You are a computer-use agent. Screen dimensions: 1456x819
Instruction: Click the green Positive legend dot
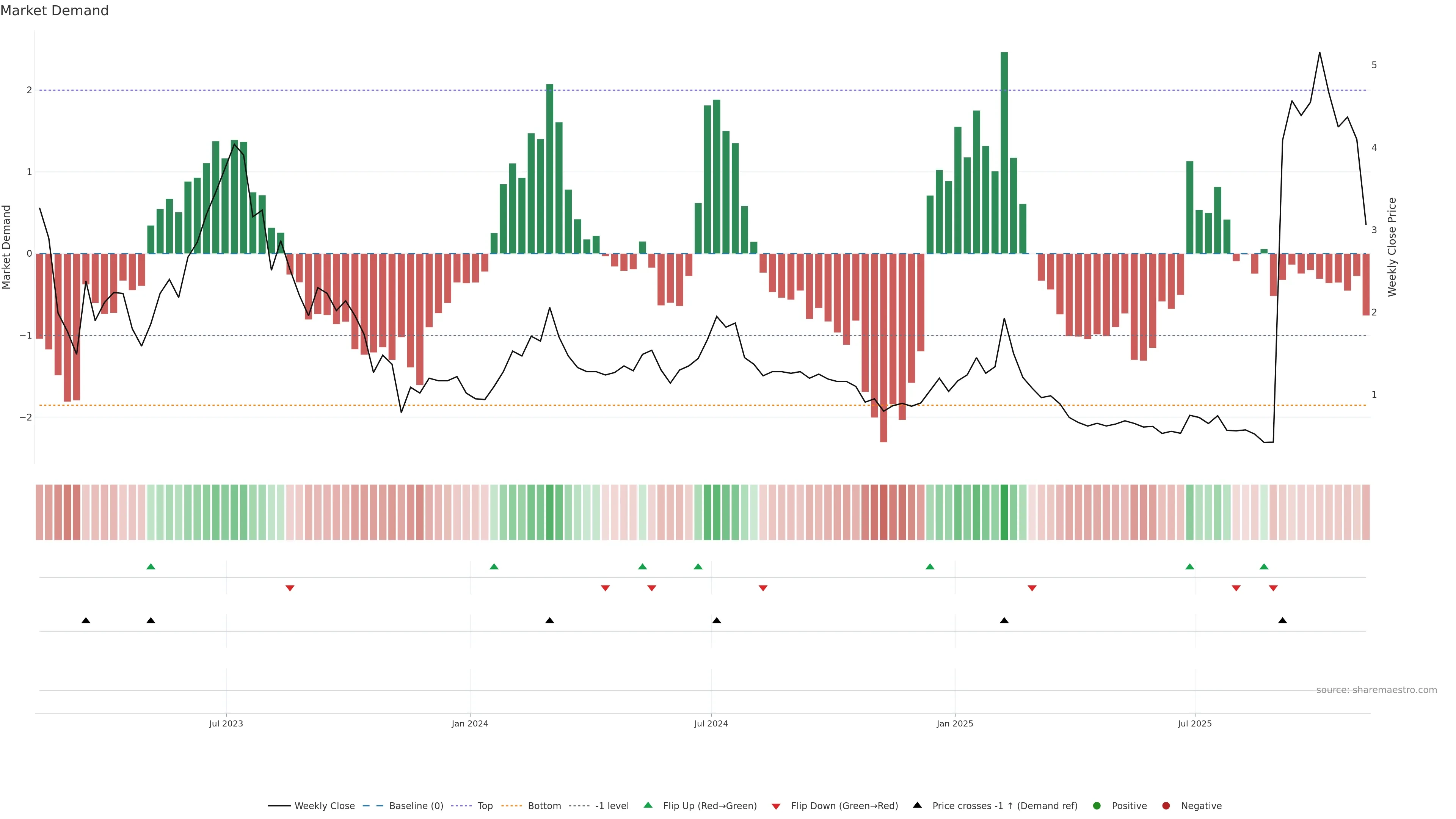1097,805
